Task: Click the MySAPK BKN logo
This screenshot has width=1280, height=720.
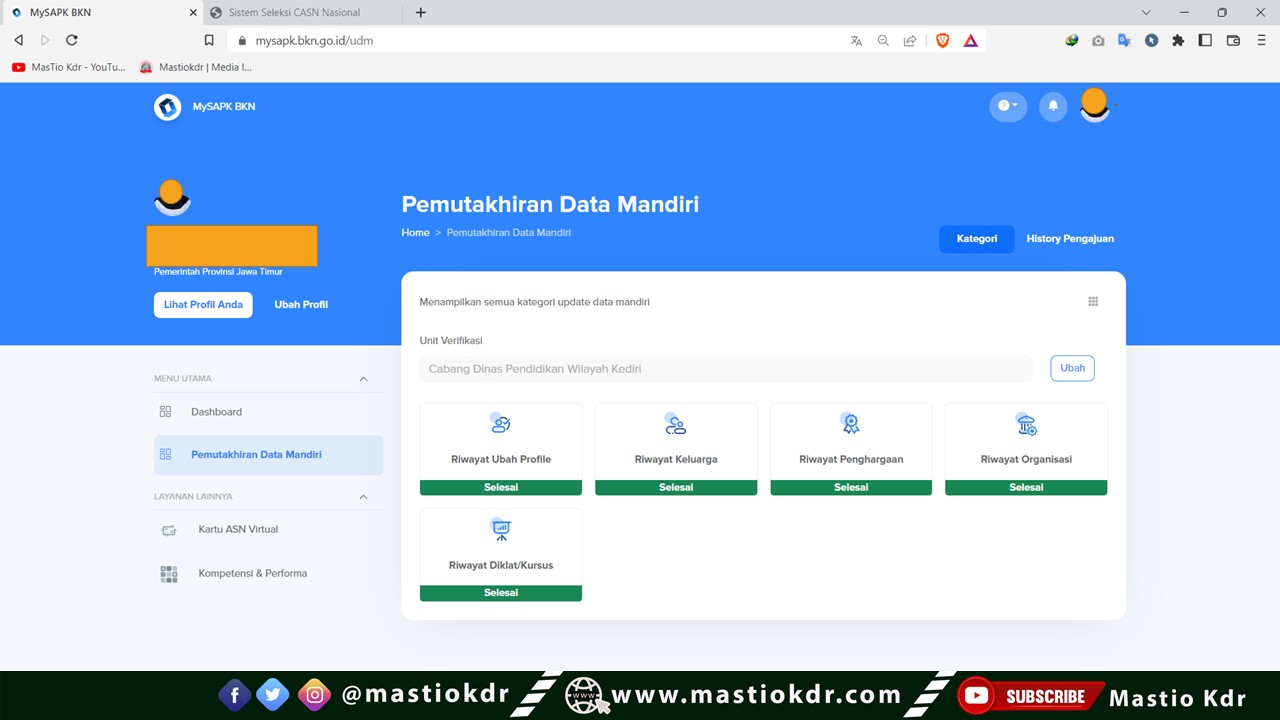Action: pos(167,106)
